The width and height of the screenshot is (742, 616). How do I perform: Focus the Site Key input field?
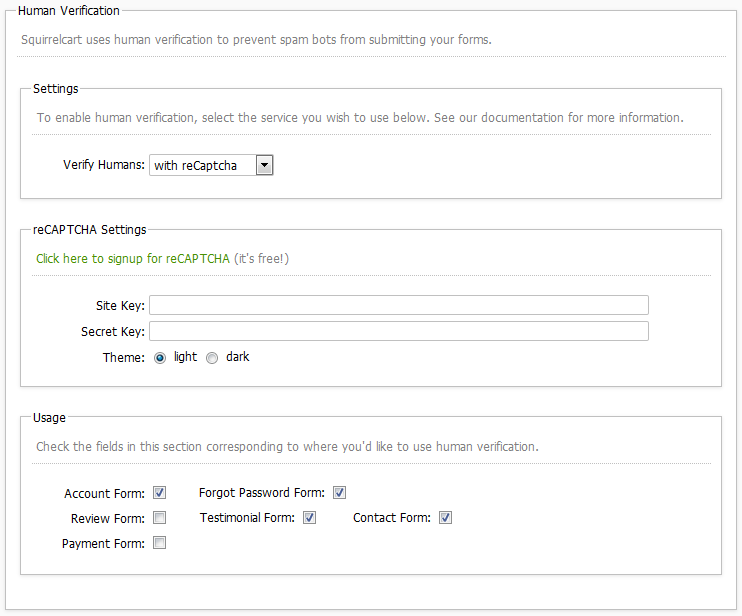[398, 305]
